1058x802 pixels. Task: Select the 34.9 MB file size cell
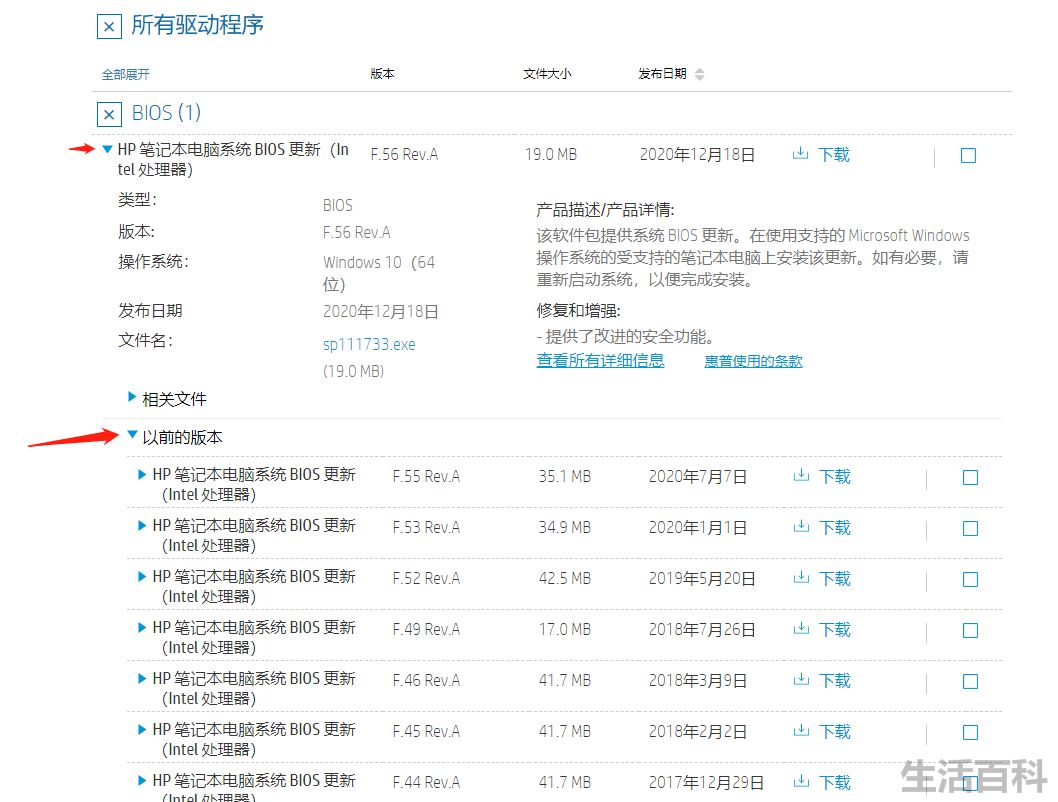point(565,527)
